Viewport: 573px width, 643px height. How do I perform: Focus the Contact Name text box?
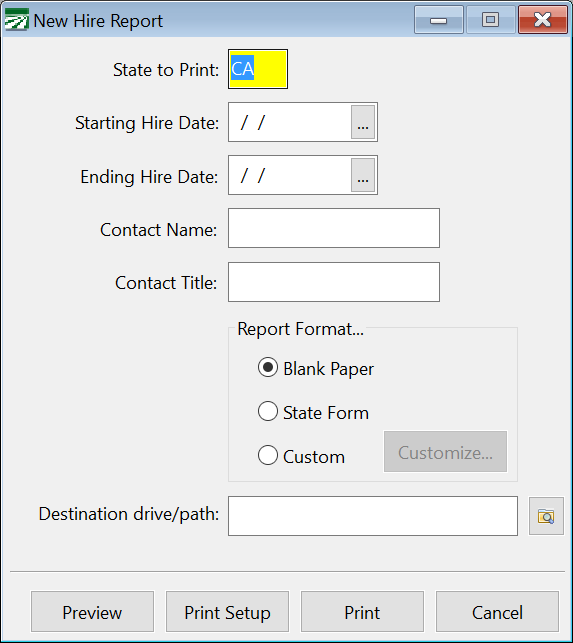[334, 228]
